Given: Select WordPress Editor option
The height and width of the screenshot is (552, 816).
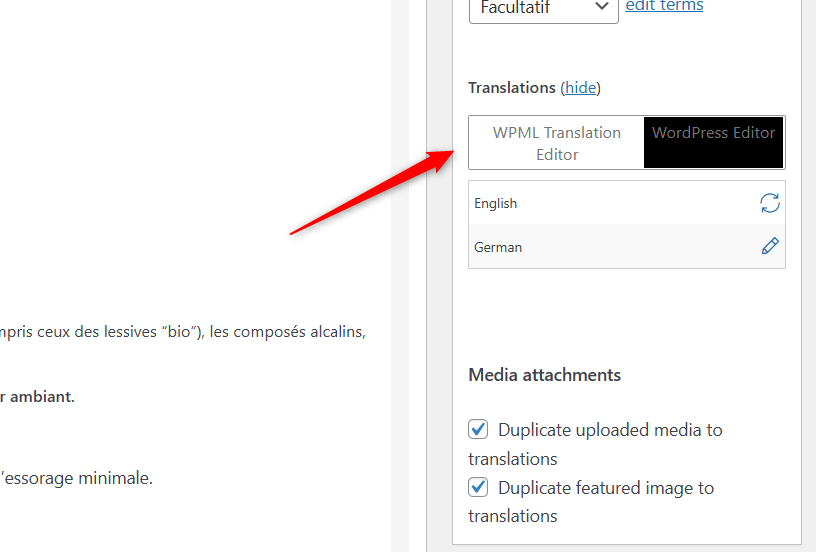Looking at the screenshot, I should click(x=713, y=142).
